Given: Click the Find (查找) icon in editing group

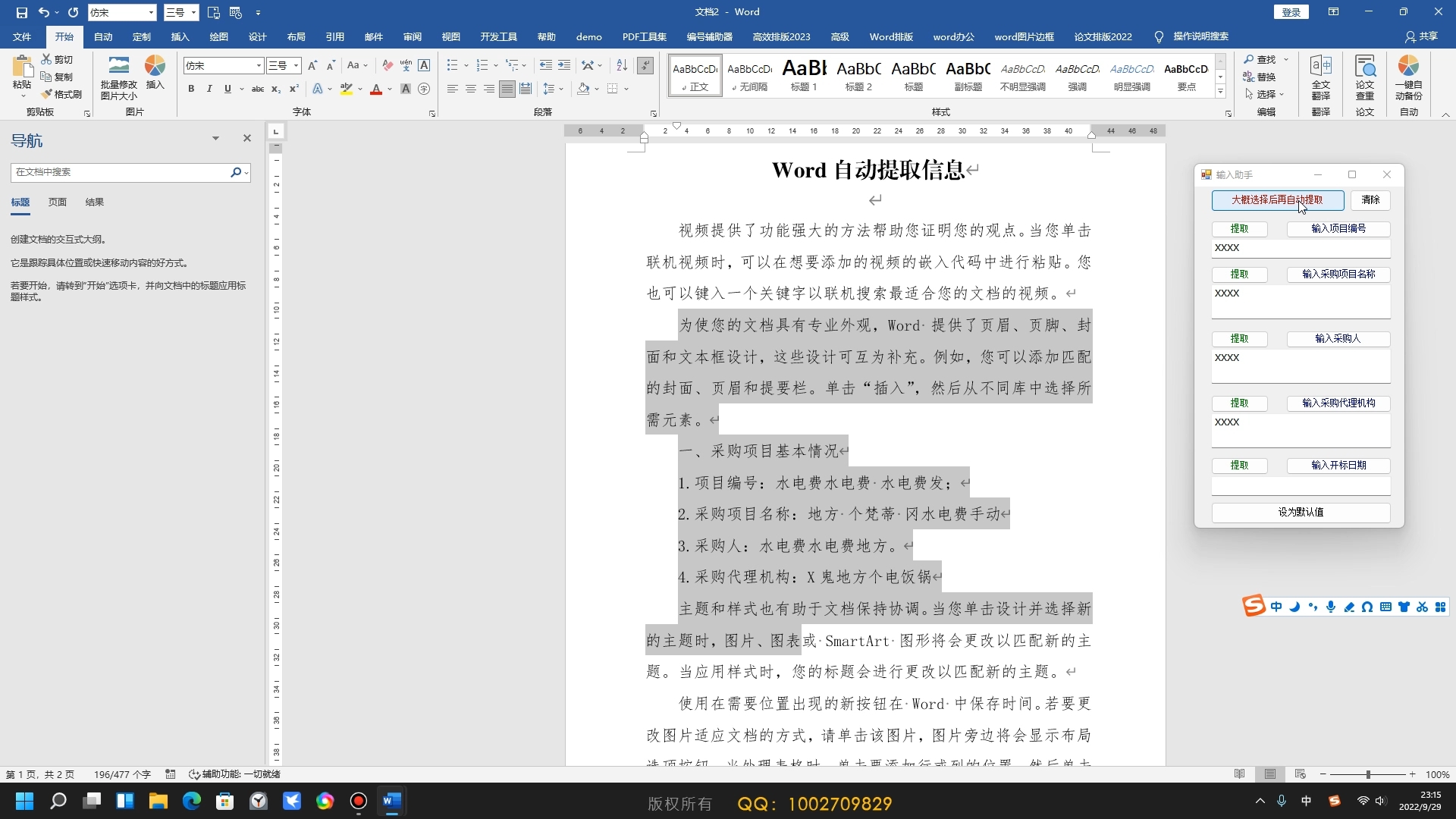Looking at the screenshot, I should [1261, 59].
